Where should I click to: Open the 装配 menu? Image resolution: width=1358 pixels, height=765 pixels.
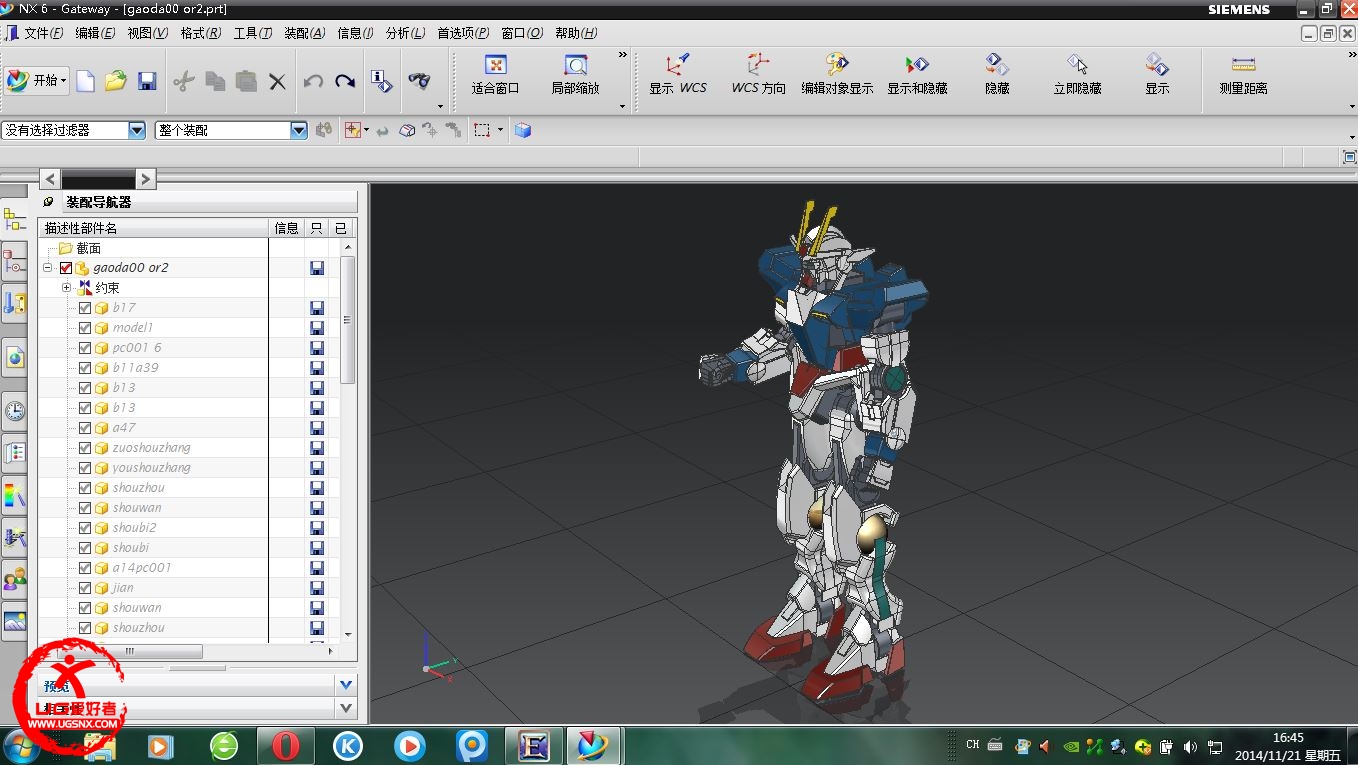point(304,33)
